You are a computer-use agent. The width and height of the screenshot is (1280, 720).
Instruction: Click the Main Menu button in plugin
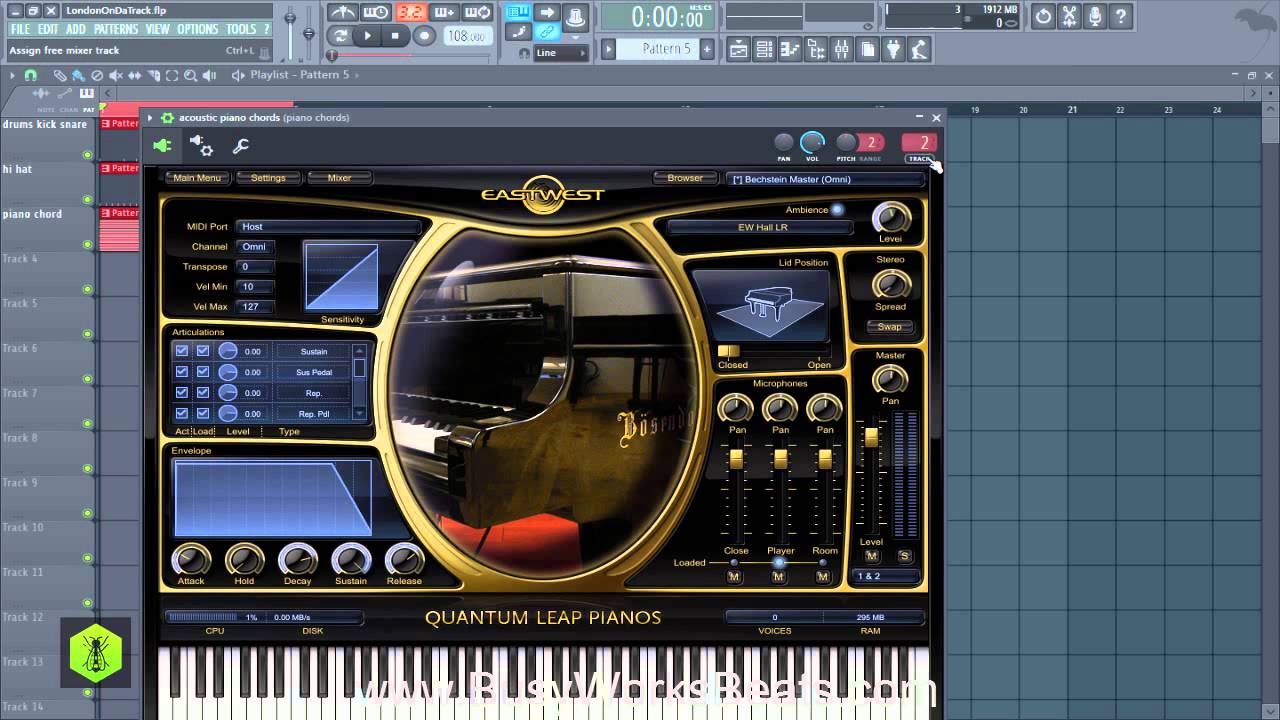pos(197,178)
